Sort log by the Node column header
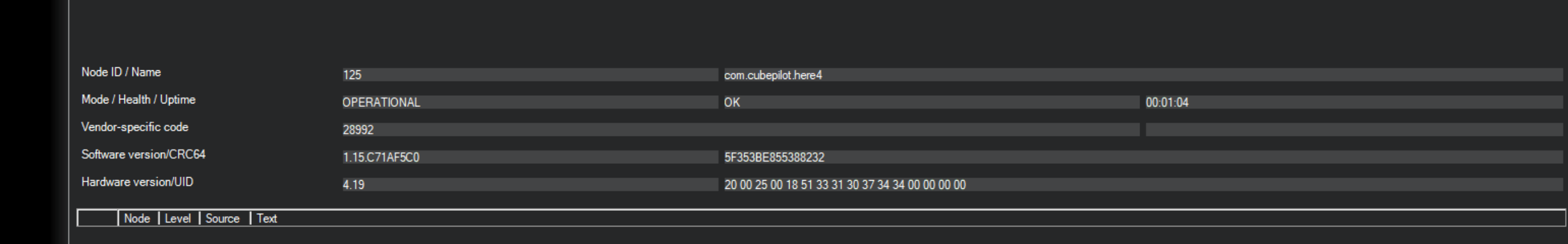The height and width of the screenshot is (244, 1568). click(138, 218)
